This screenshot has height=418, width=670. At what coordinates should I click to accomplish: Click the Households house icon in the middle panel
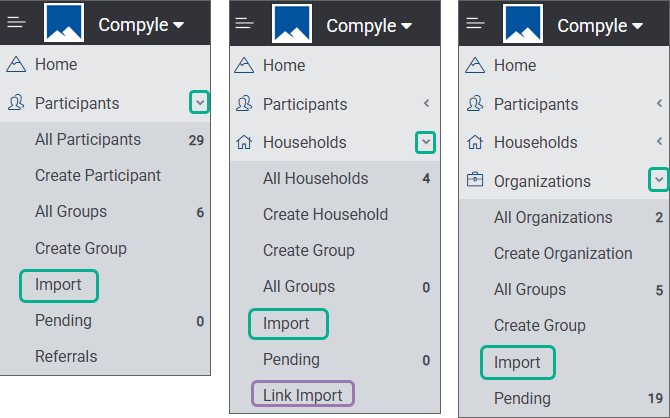(244, 142)
